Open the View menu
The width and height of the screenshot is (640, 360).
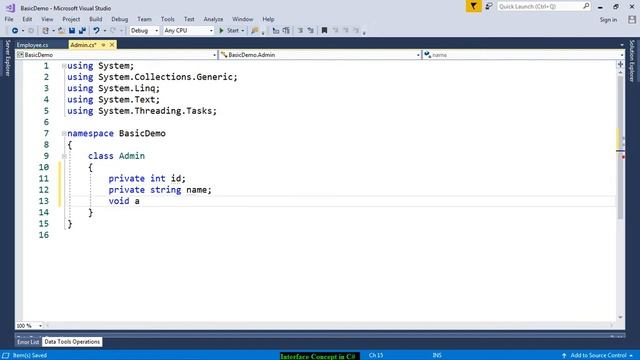[x=47, y=19]
